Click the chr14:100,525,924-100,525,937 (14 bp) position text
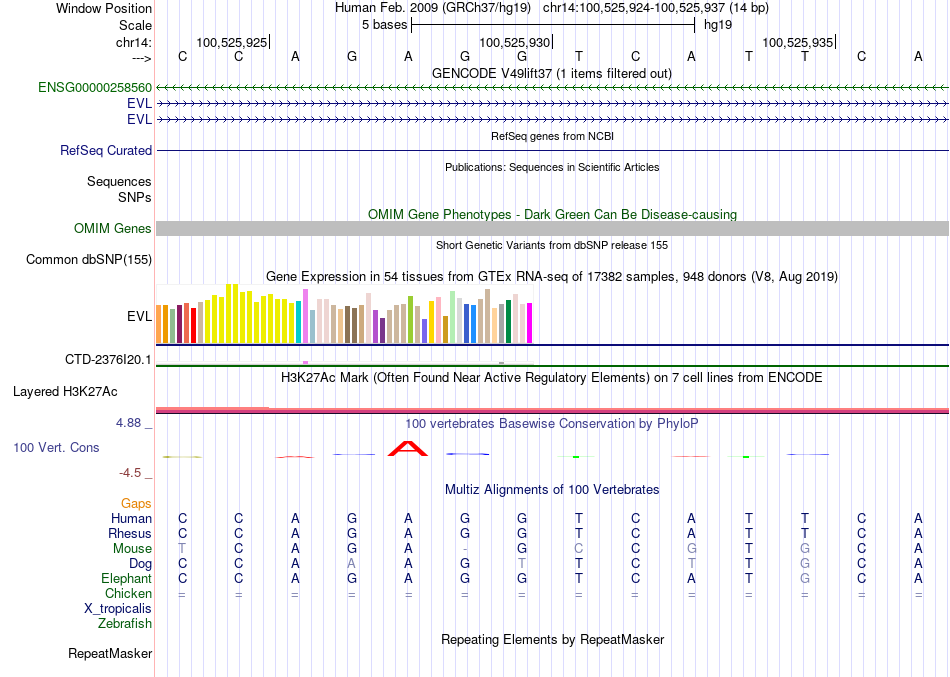This screenshot has width=950, height=677. click(x=656, y=8)
